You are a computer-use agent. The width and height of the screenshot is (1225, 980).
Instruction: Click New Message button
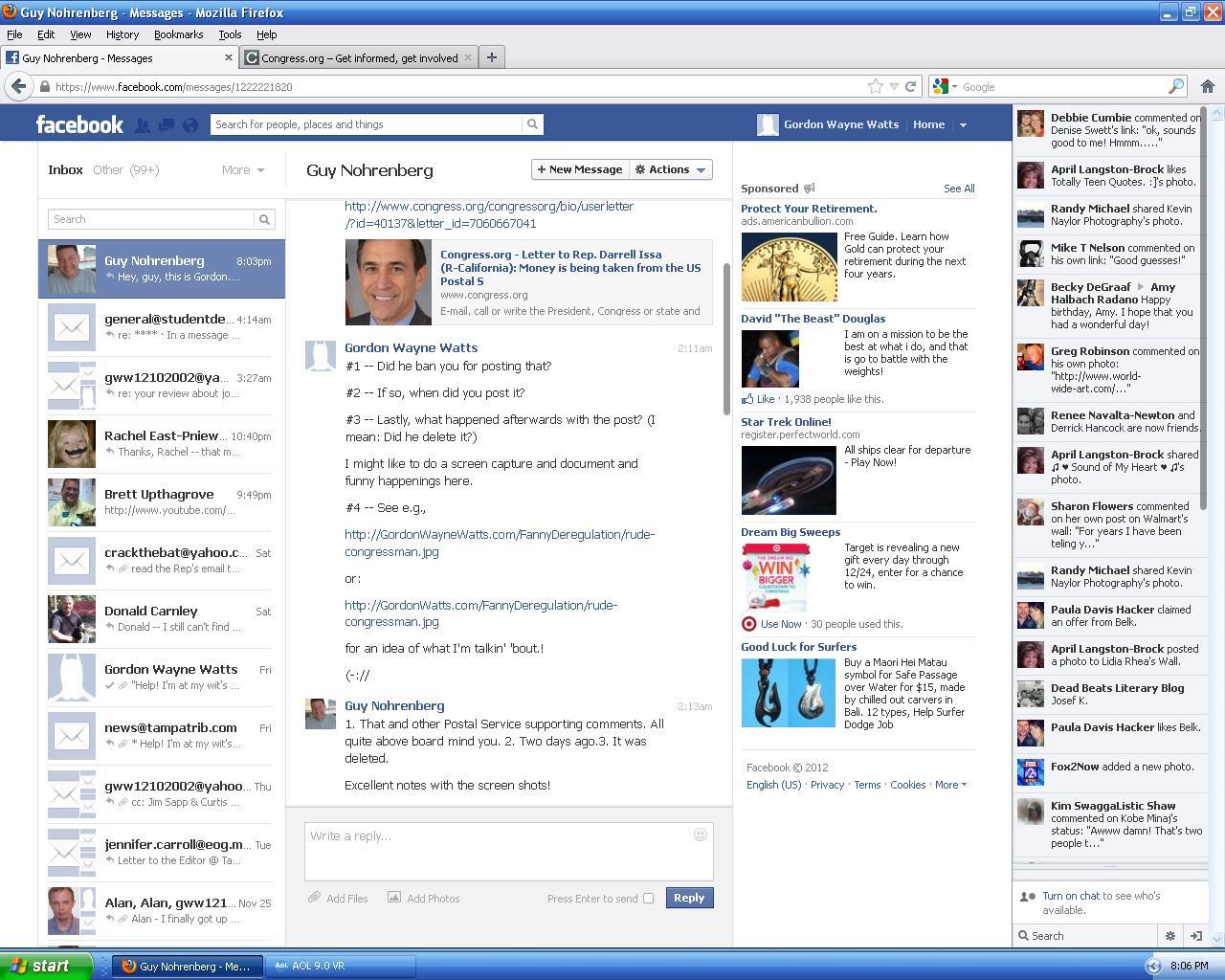click(580, 169)
